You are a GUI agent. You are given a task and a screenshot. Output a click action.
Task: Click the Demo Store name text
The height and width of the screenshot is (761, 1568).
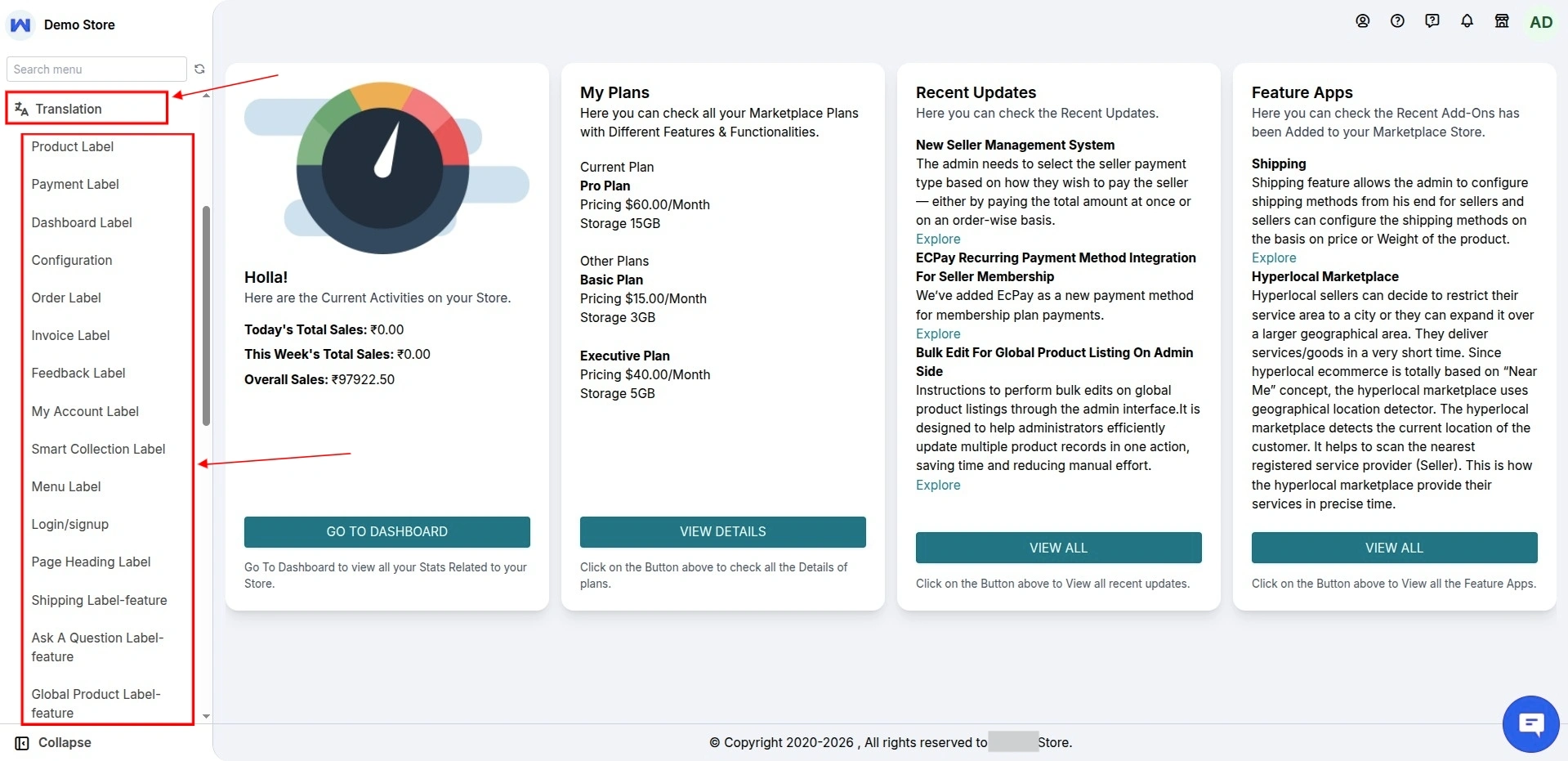click(x=79, y=25)
